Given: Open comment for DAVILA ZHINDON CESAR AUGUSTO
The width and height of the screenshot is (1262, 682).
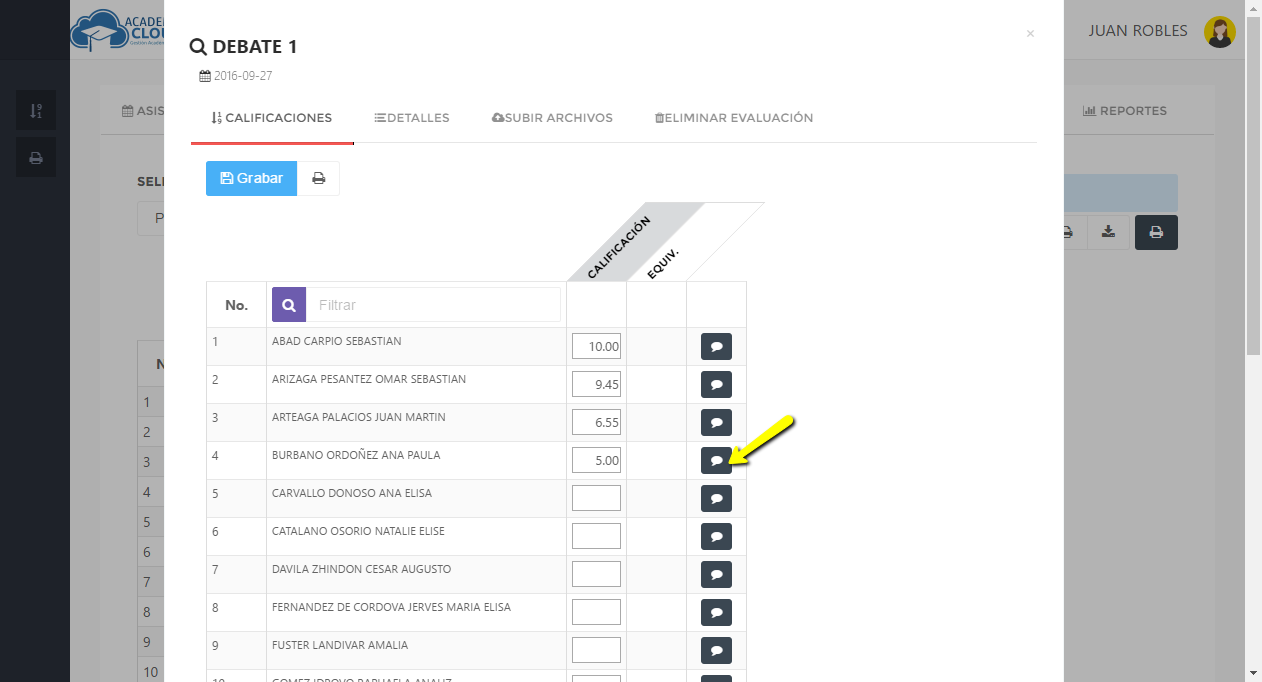Looking at the screenshot, I should point(716,575).
